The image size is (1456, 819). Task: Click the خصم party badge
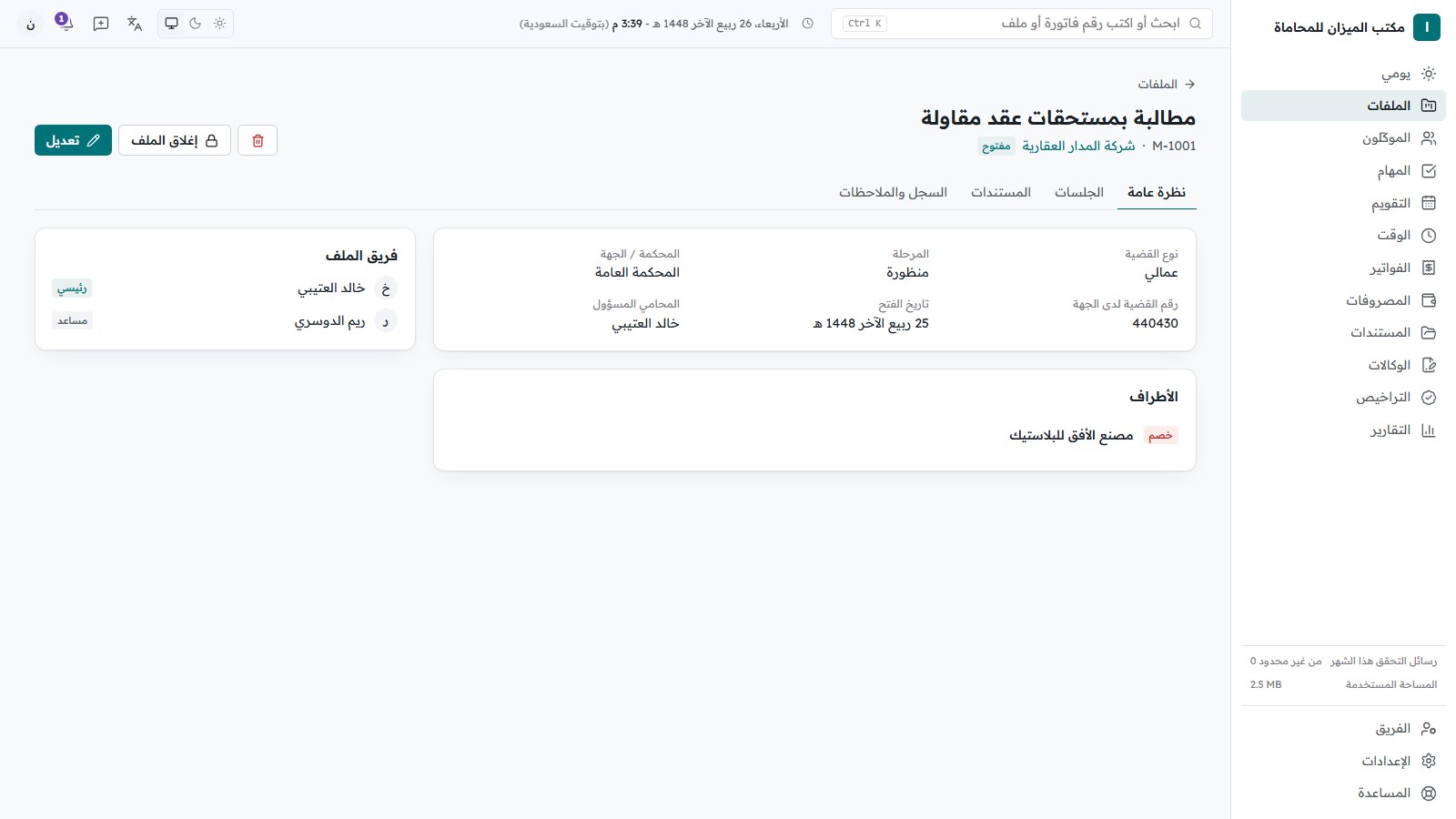click(x=1160, y=435)
